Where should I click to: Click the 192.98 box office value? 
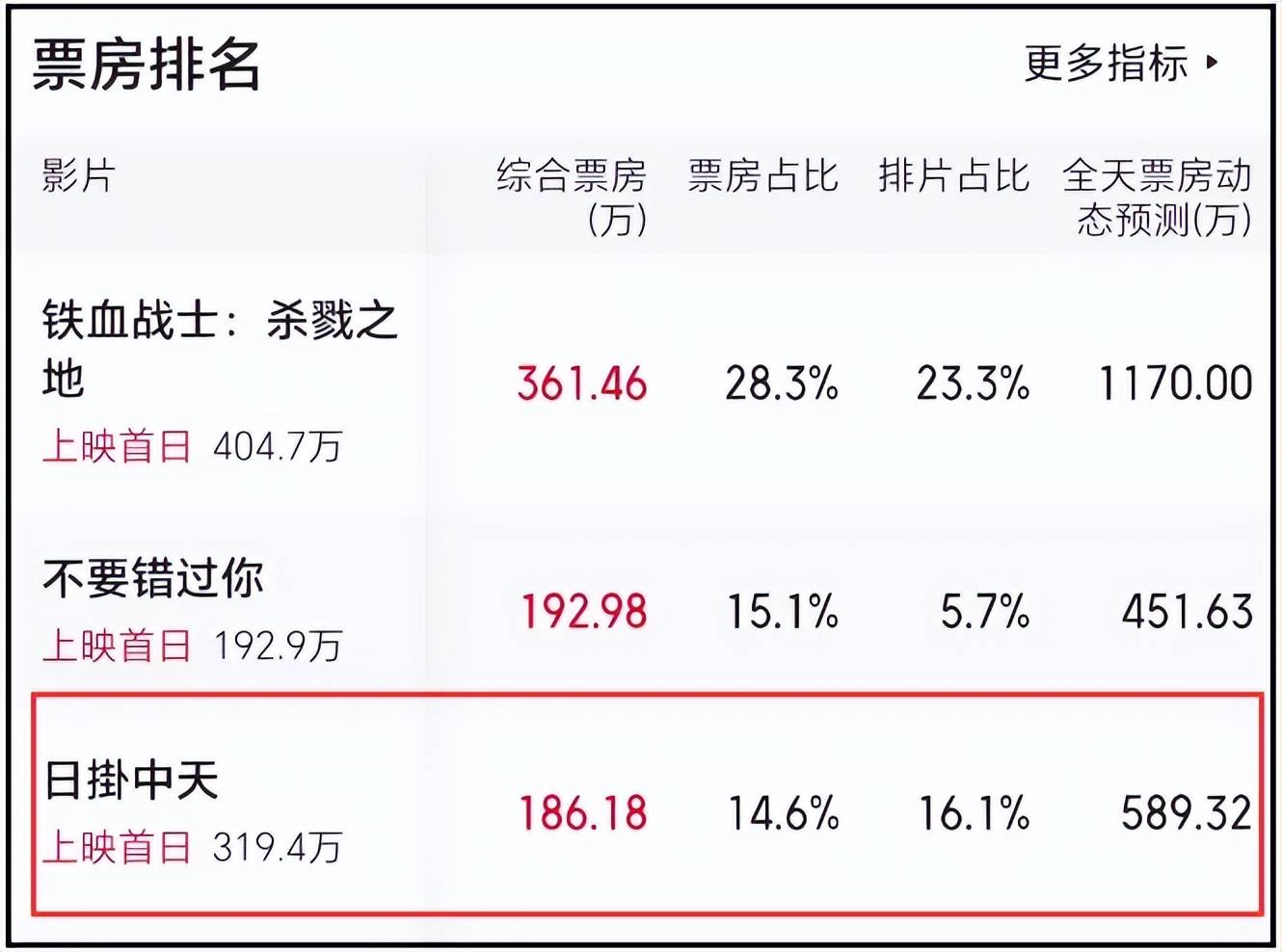click(583, 612)
